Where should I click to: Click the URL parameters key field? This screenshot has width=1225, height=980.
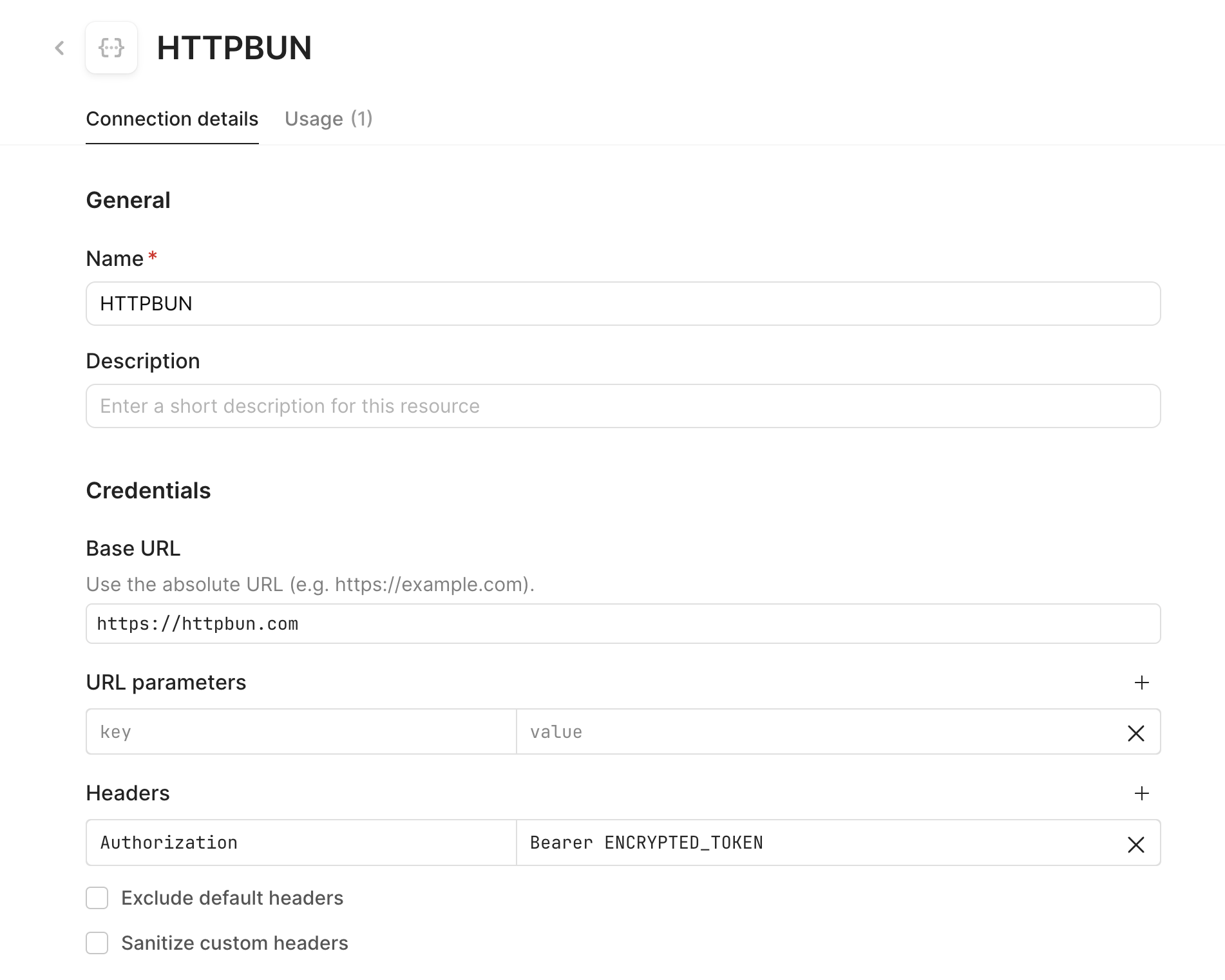(x=301, y=732)
